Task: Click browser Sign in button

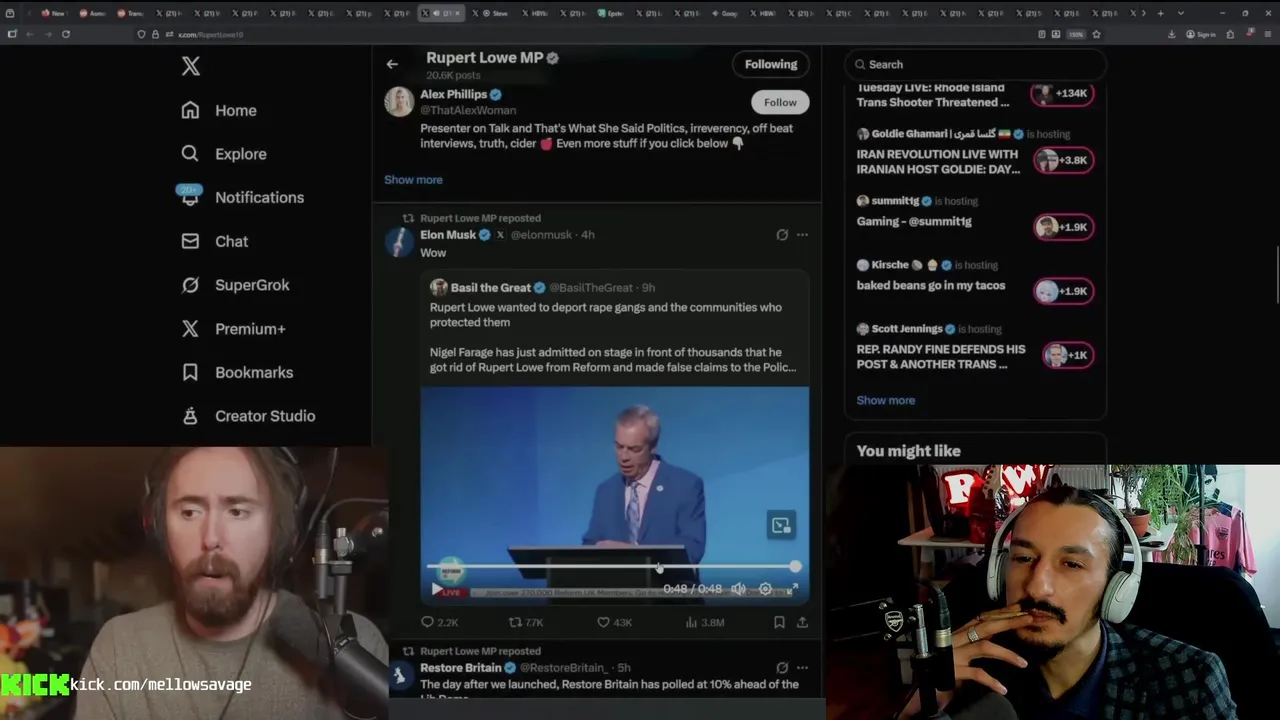Action: (x=1200, y=34)
